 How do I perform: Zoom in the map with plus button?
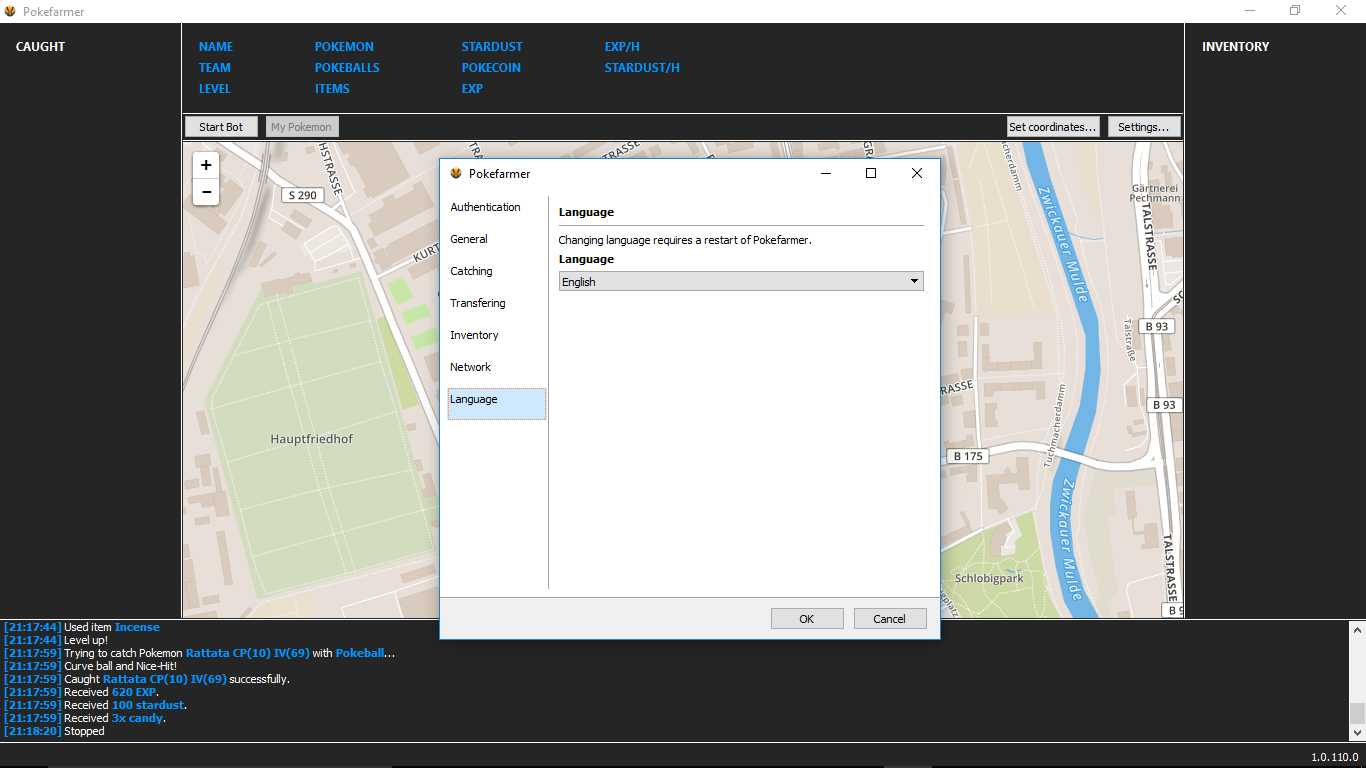pyautogui.click(x=206, y=165)
